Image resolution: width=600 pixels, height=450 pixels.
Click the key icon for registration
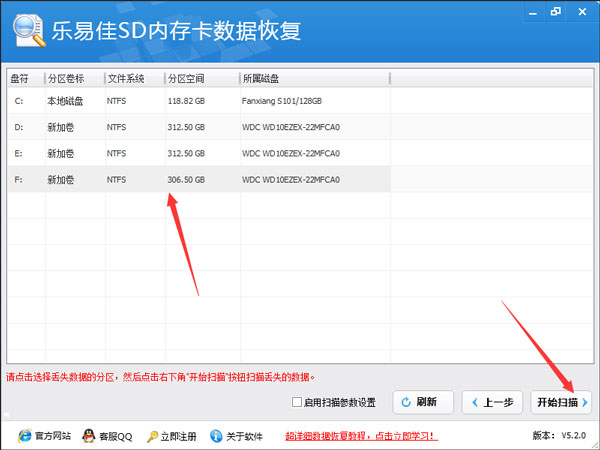pos(152,436)
